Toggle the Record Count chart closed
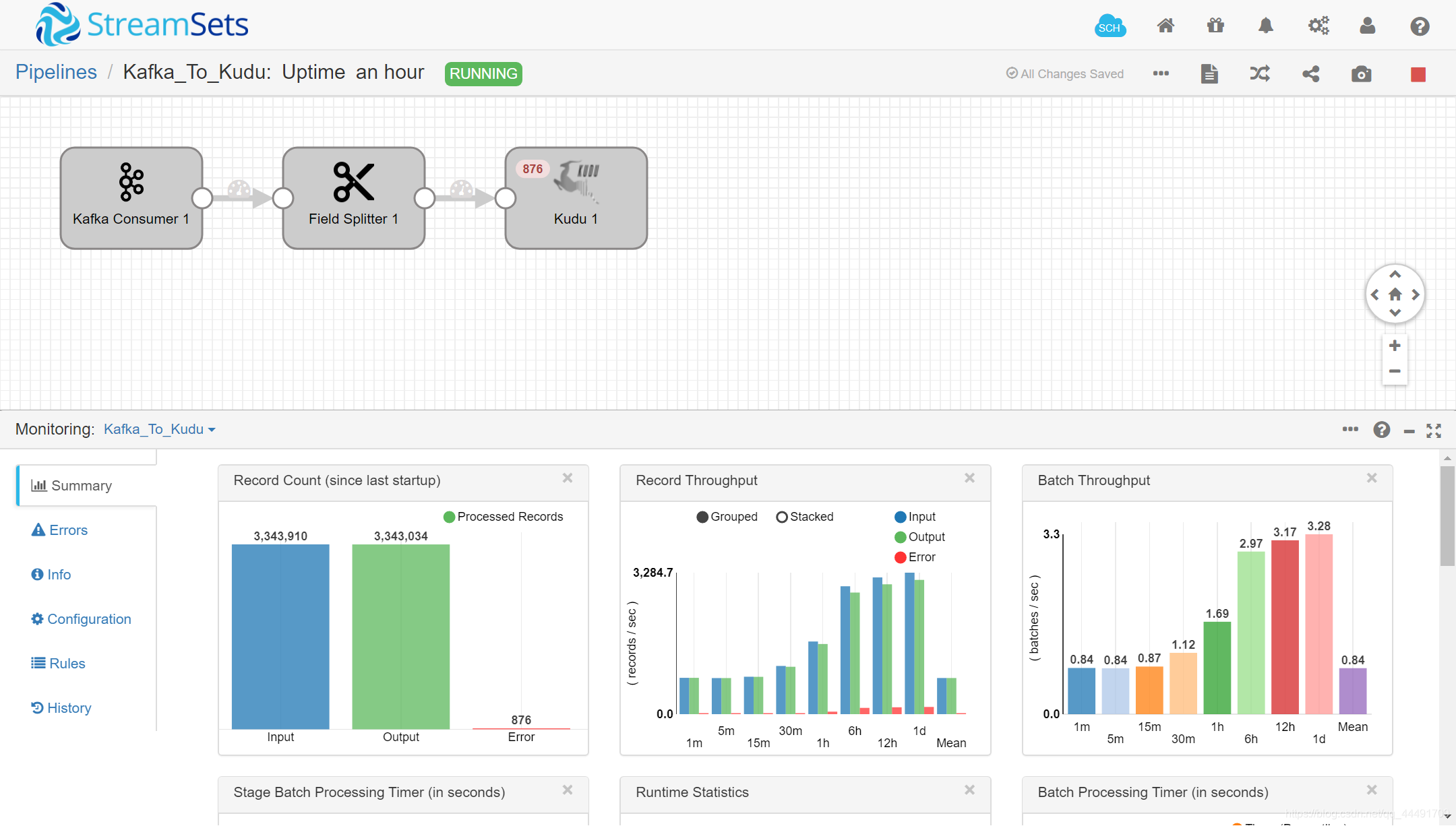This screenshot has height=826, width=1456. (x=567, y=478)
